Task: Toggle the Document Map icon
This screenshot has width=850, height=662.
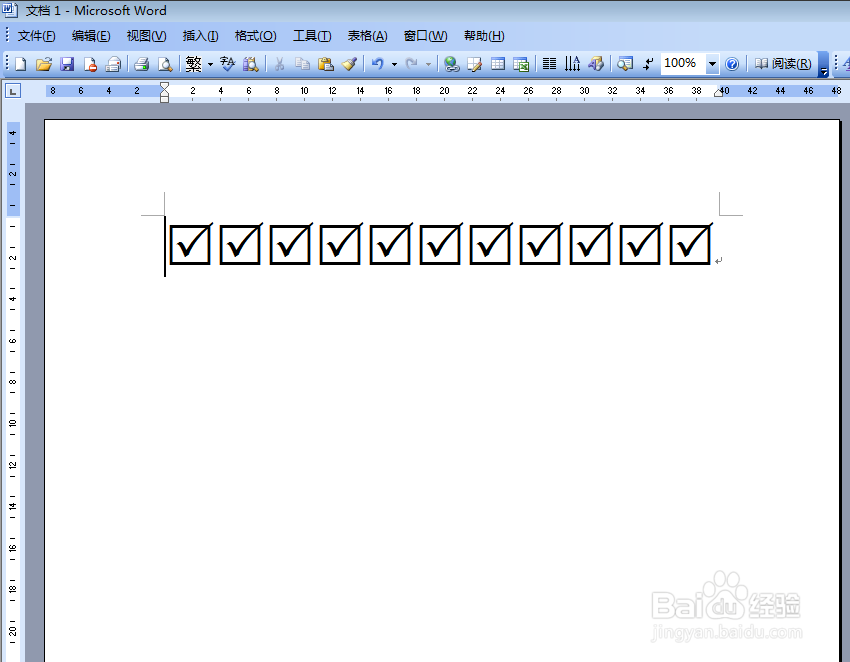Action: click(x=624, y=64)
